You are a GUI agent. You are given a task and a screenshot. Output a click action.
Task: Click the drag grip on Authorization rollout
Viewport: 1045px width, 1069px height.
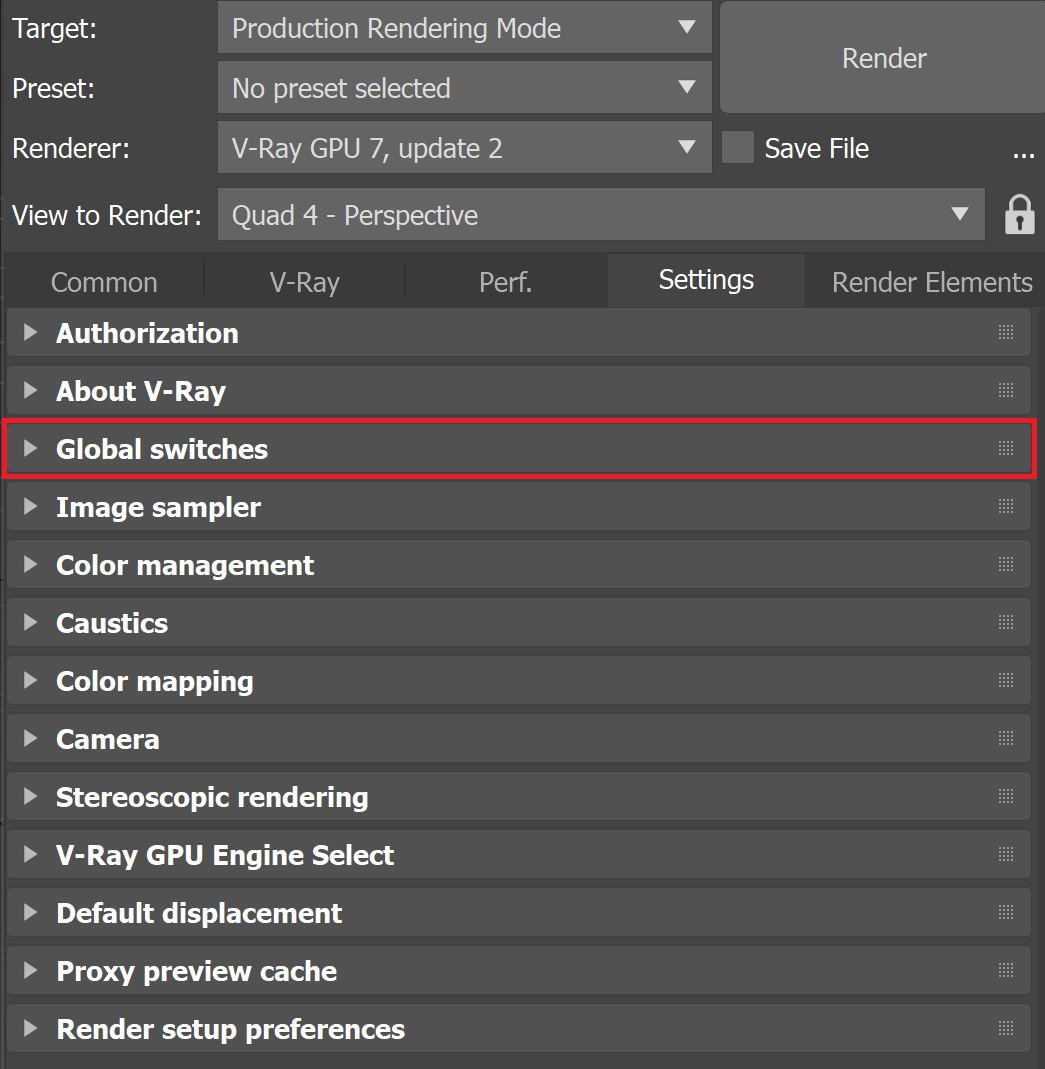[x=1005, y=333]
